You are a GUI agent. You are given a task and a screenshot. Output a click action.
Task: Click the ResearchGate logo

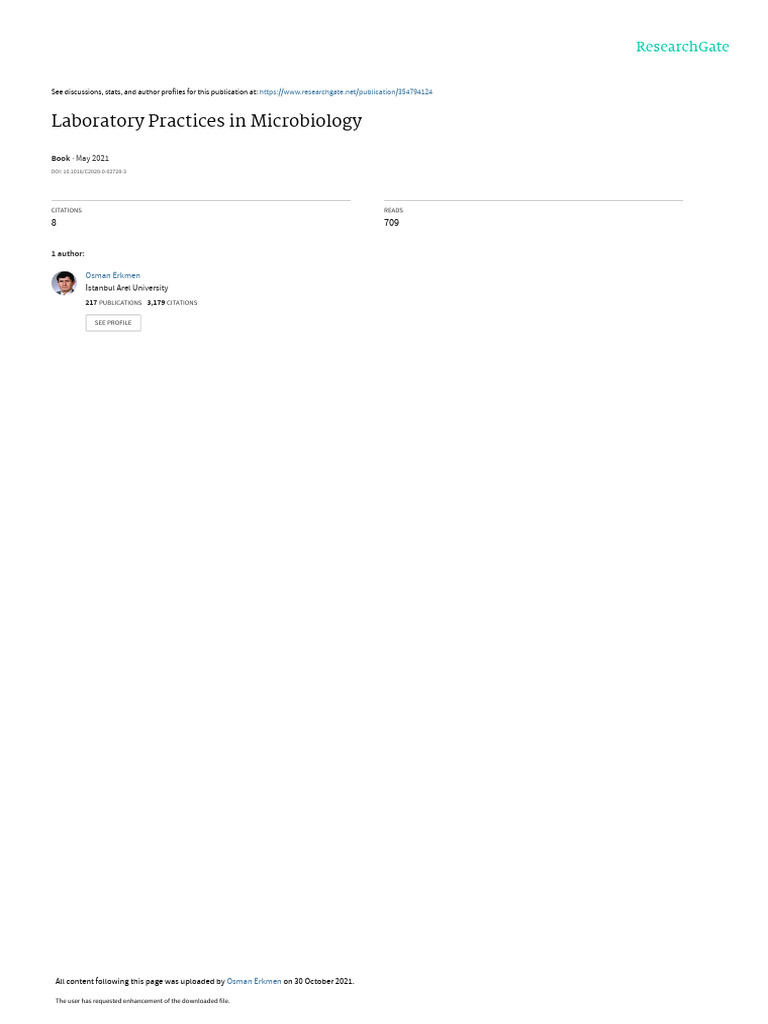click(x=682, y=46)
